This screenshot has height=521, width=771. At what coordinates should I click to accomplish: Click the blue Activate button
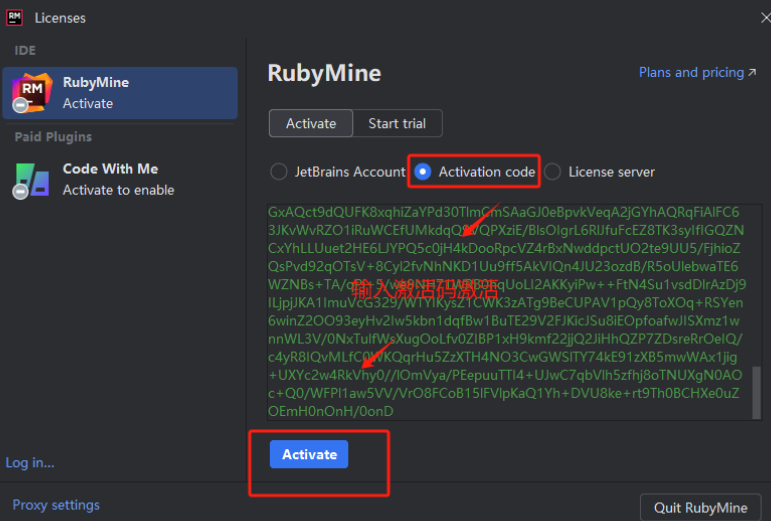[309, 454]
